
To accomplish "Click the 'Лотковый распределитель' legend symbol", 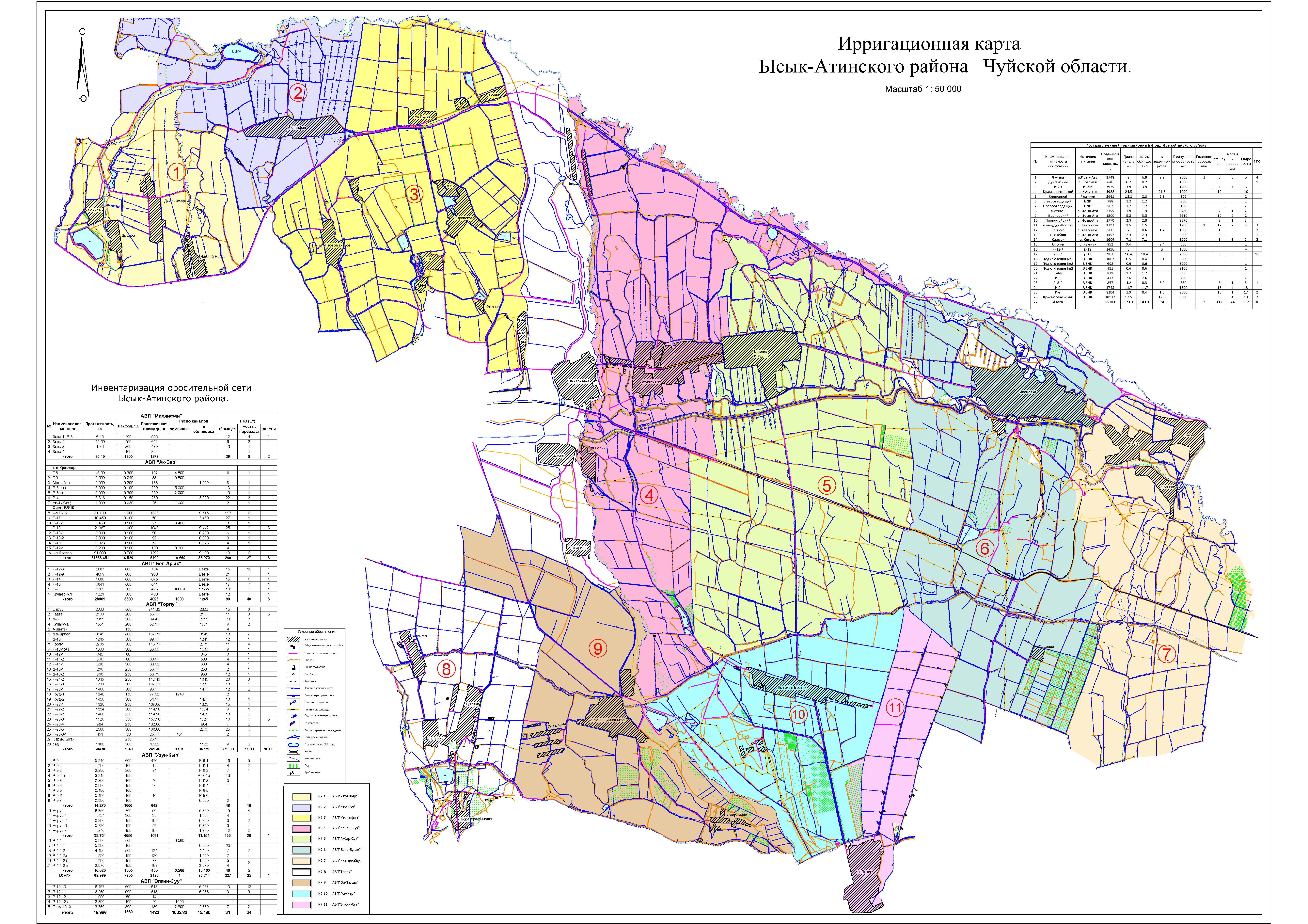I will point(293,695).
